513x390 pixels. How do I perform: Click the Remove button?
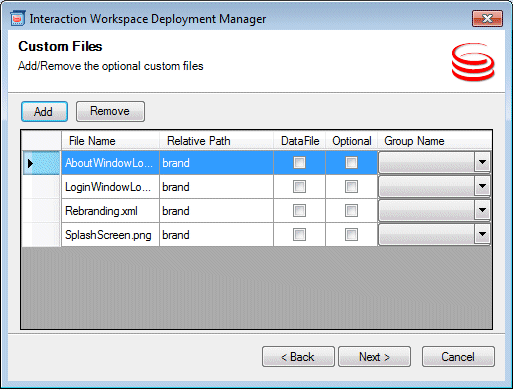110,111
